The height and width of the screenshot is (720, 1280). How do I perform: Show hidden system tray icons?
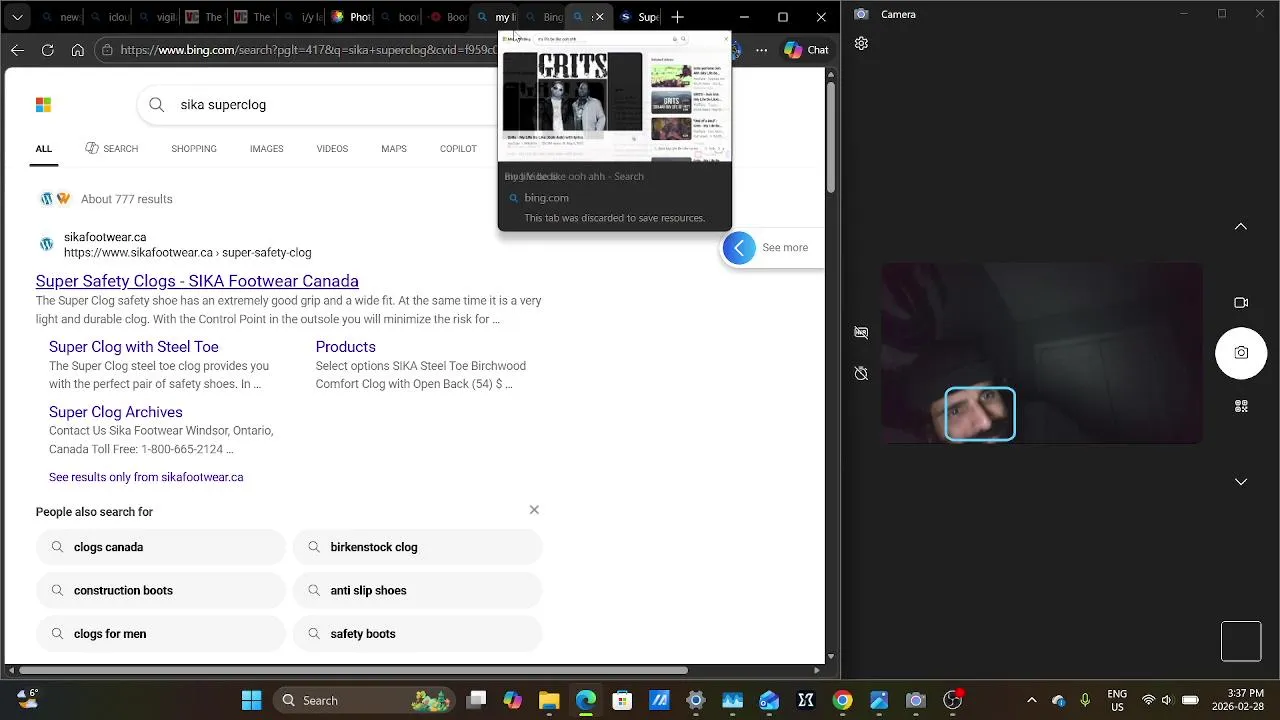1032,700
